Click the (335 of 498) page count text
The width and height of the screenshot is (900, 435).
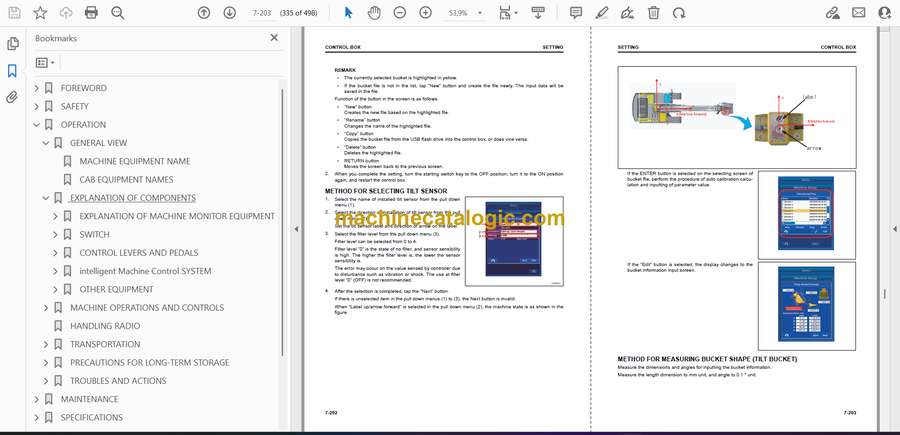click(x=298, y=13)
